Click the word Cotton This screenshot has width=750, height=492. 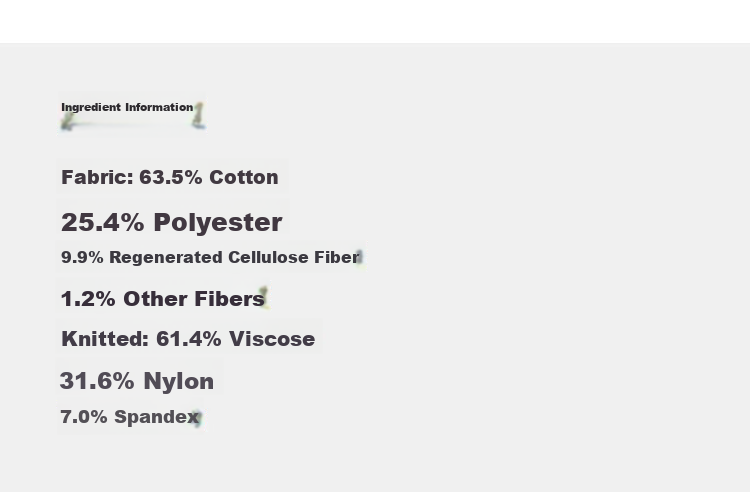pos(244,177)
